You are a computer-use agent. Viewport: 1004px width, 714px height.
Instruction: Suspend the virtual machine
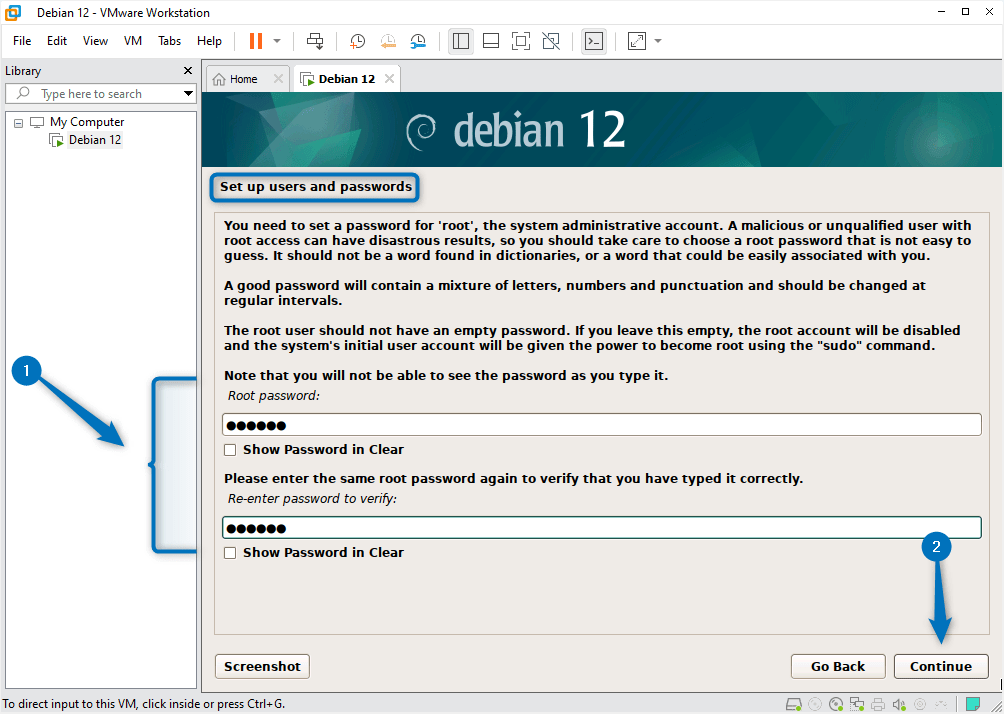tap(256, 41)
